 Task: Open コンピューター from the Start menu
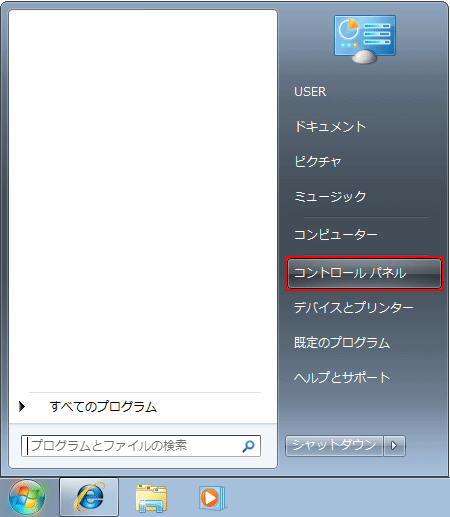tap(336, 235)
